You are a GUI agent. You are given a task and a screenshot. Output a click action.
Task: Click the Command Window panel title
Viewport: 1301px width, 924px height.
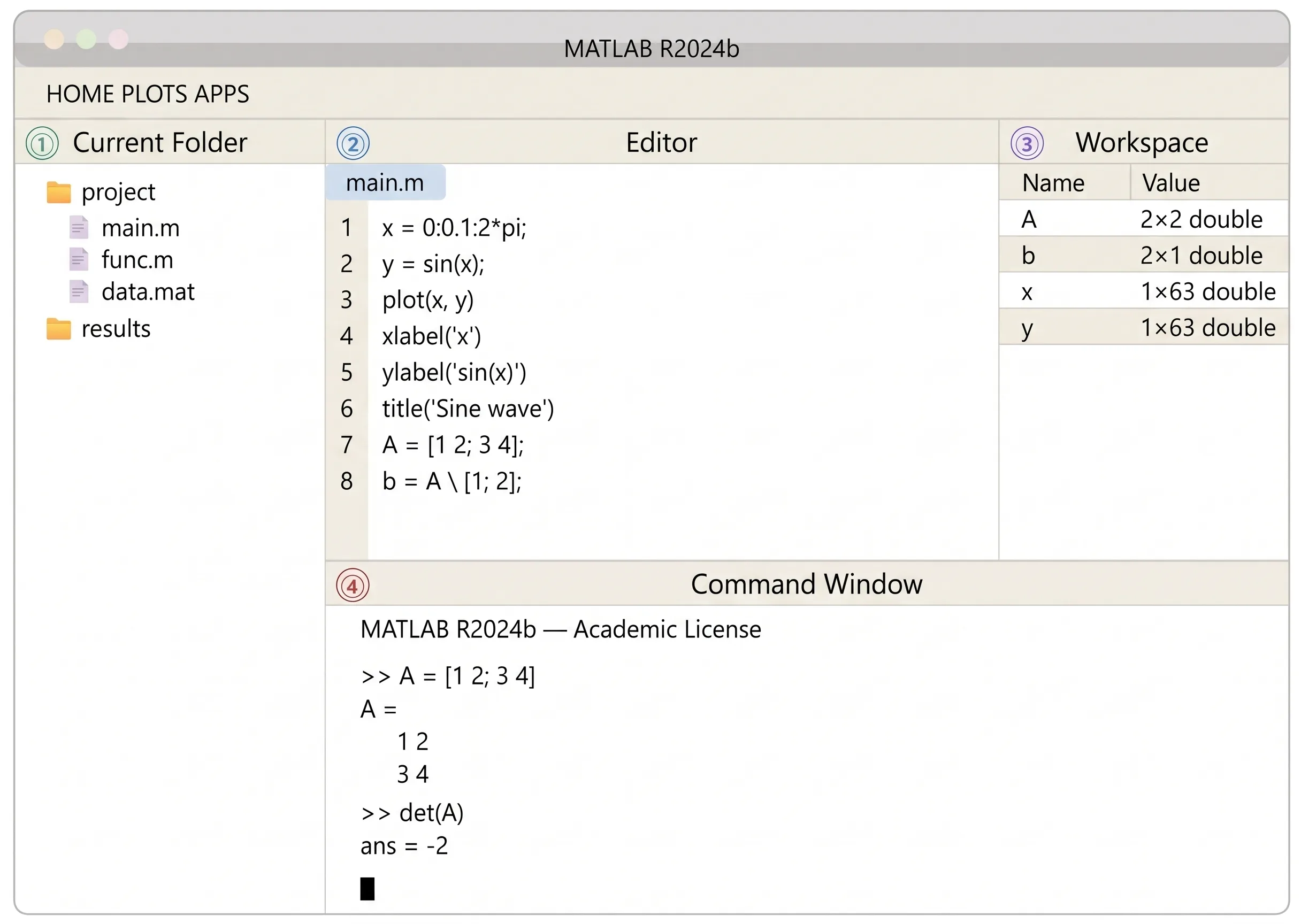point(806,584)
